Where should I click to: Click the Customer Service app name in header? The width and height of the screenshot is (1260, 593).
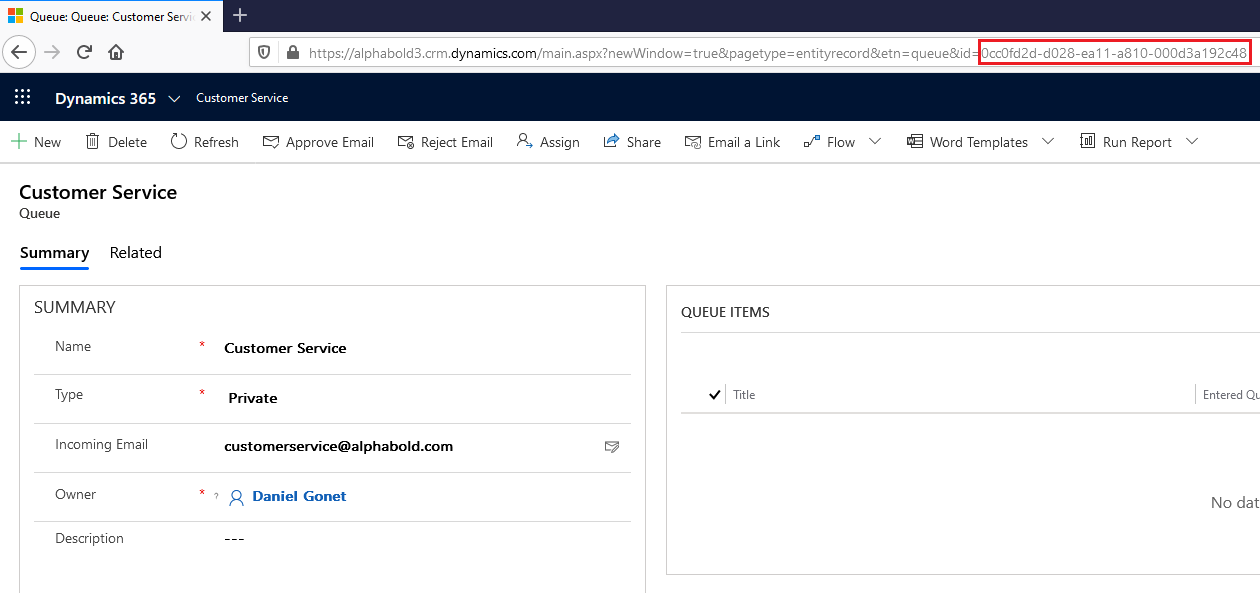242,98
